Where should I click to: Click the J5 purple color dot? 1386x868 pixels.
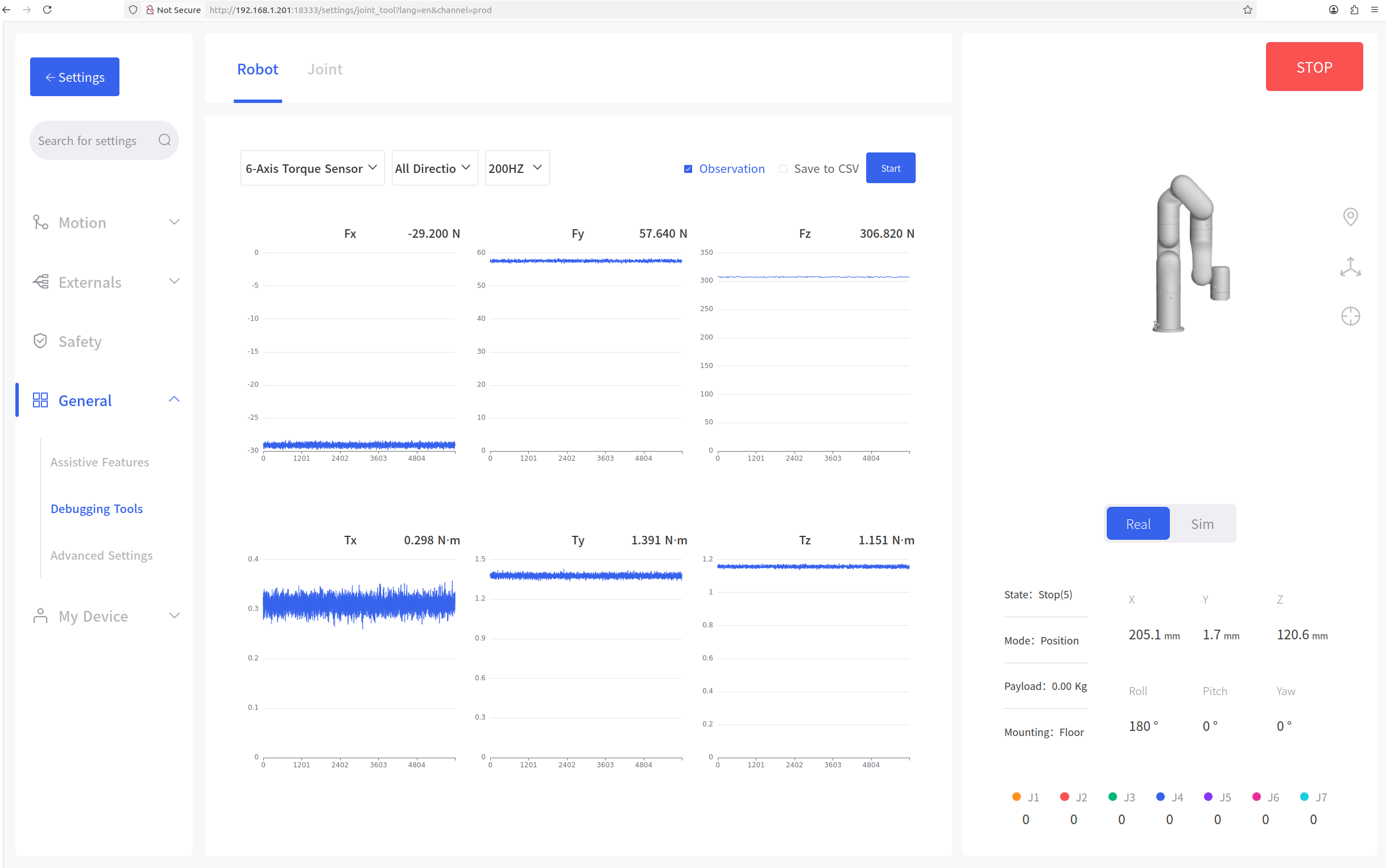click(1208, 797)
